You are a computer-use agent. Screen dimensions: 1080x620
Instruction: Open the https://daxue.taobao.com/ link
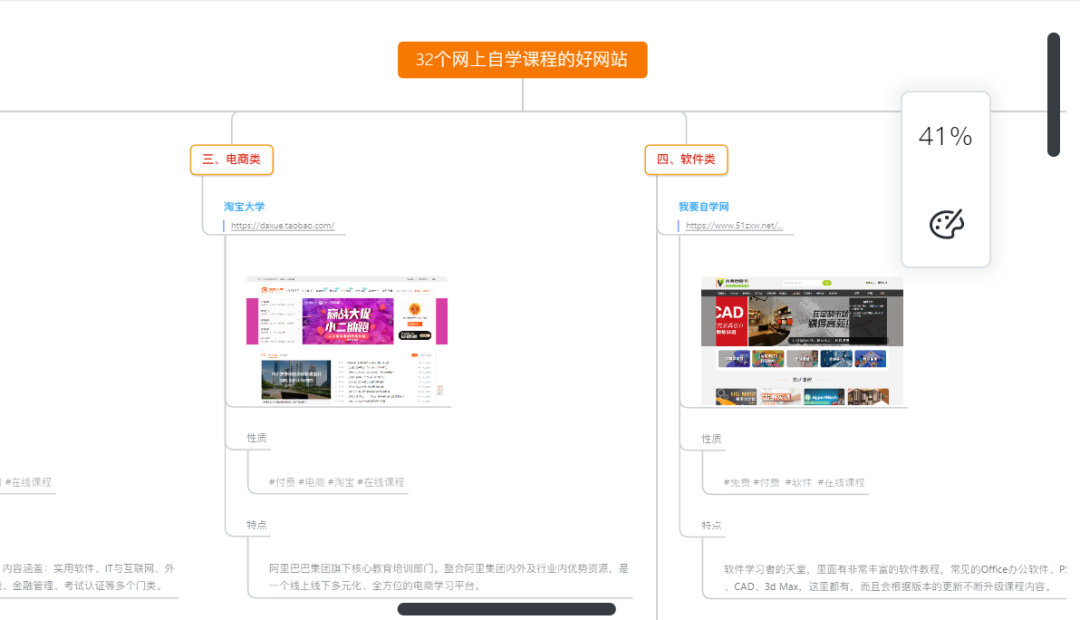282,225
